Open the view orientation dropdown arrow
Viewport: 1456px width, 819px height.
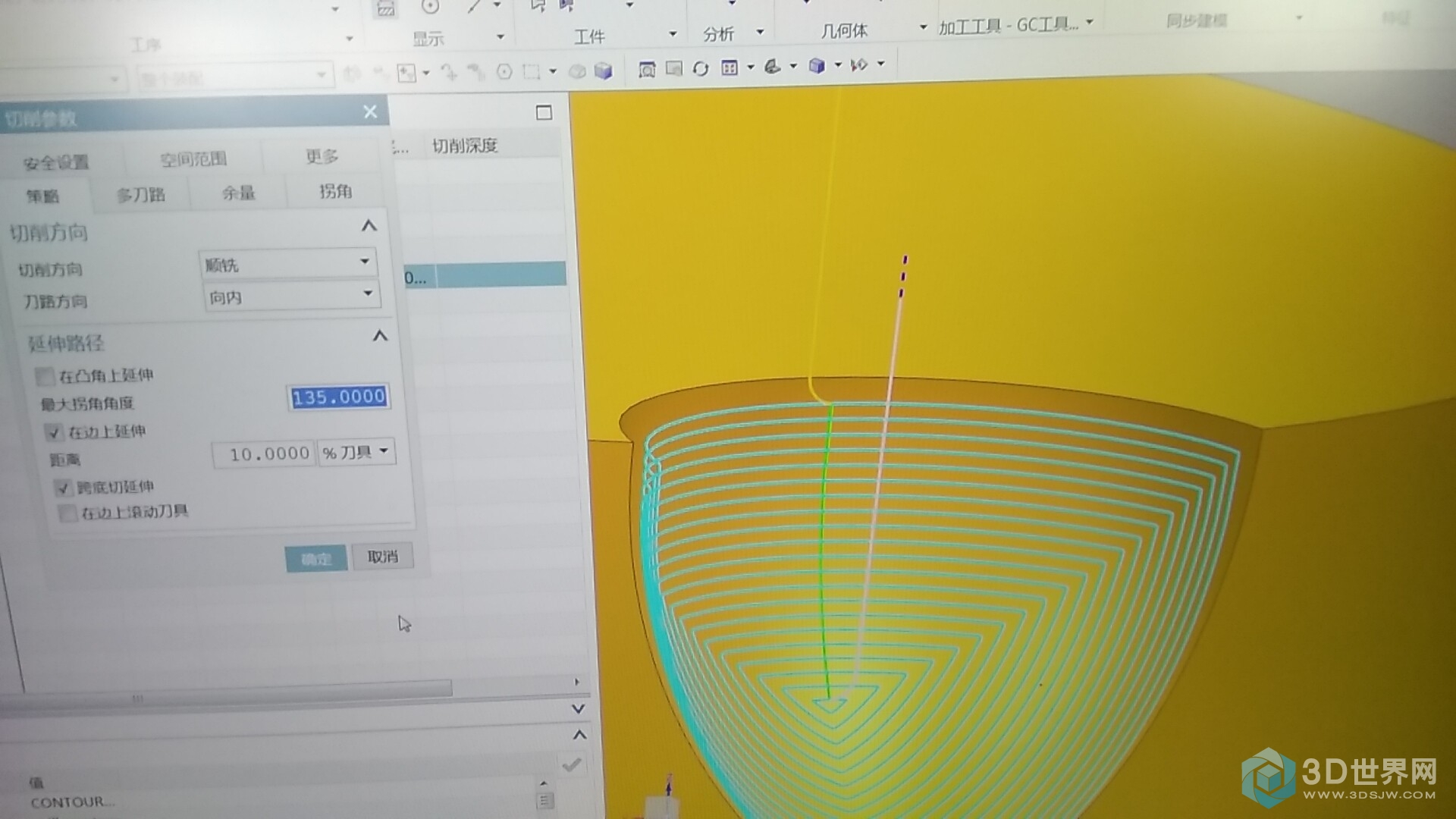point(793,66)
